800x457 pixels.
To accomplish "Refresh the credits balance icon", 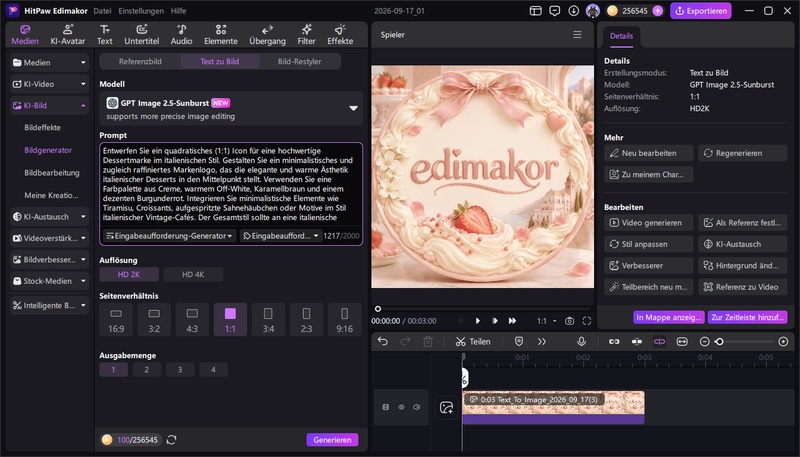I will pyautogui.click(x=171, y=440).
